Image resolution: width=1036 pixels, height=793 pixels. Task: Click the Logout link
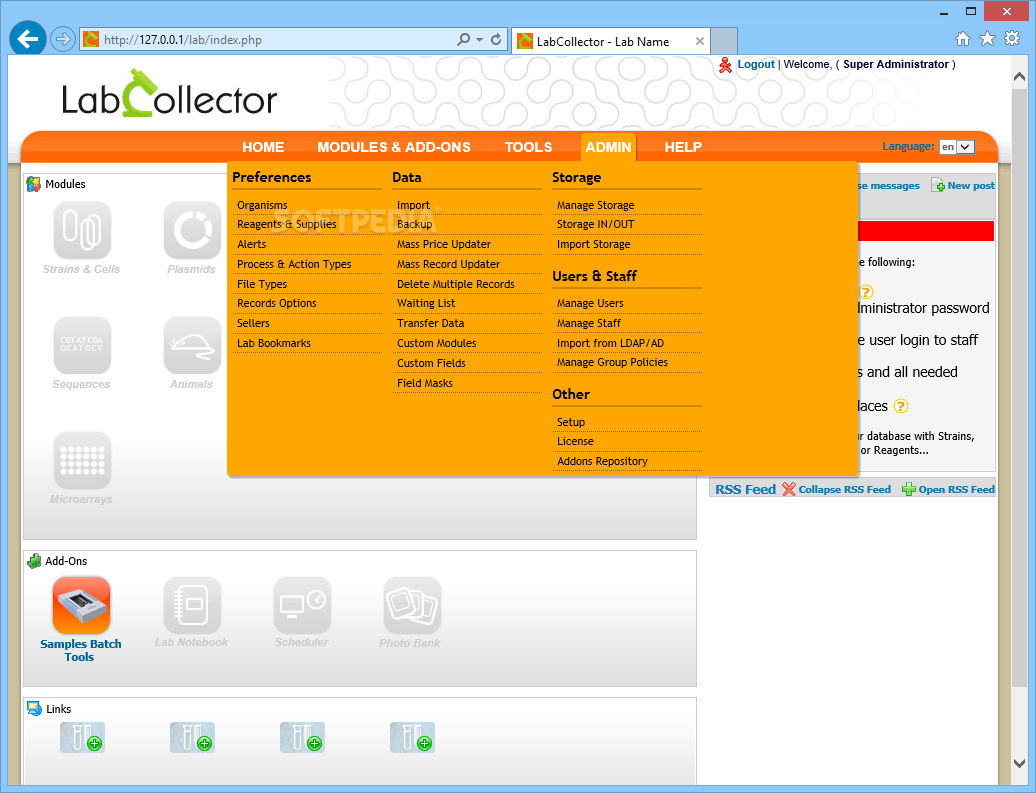tap(756, 64)
